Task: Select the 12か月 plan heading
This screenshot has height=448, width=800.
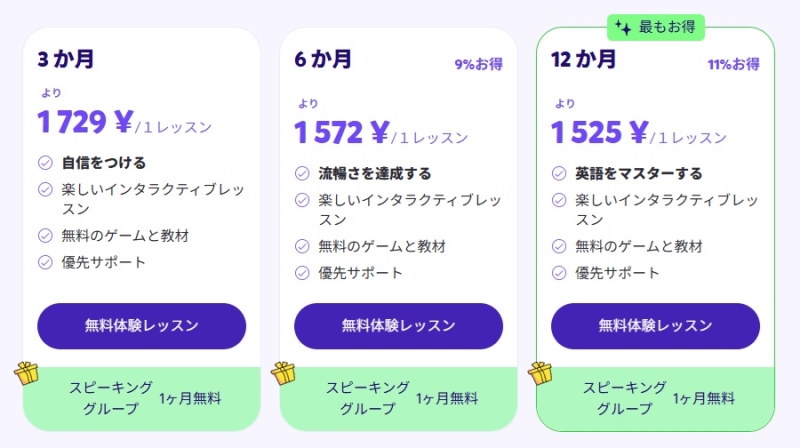Action: pos(584,59)
